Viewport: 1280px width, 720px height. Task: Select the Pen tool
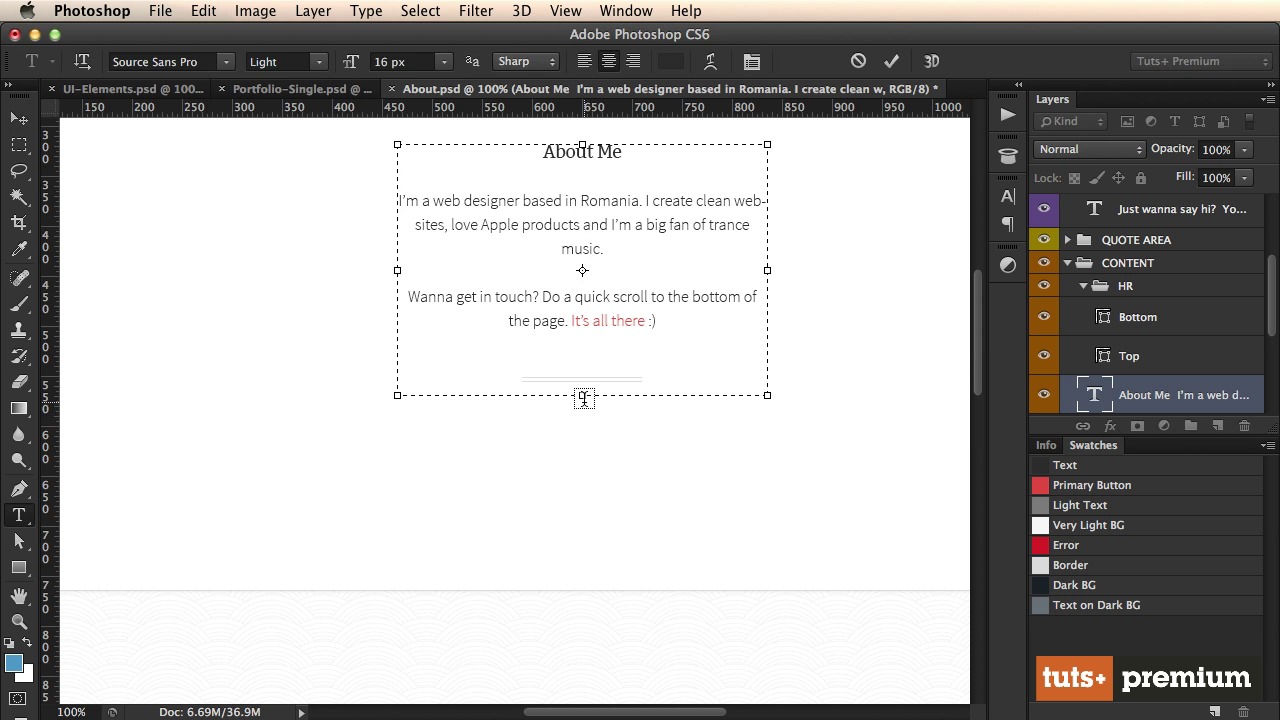19,489
